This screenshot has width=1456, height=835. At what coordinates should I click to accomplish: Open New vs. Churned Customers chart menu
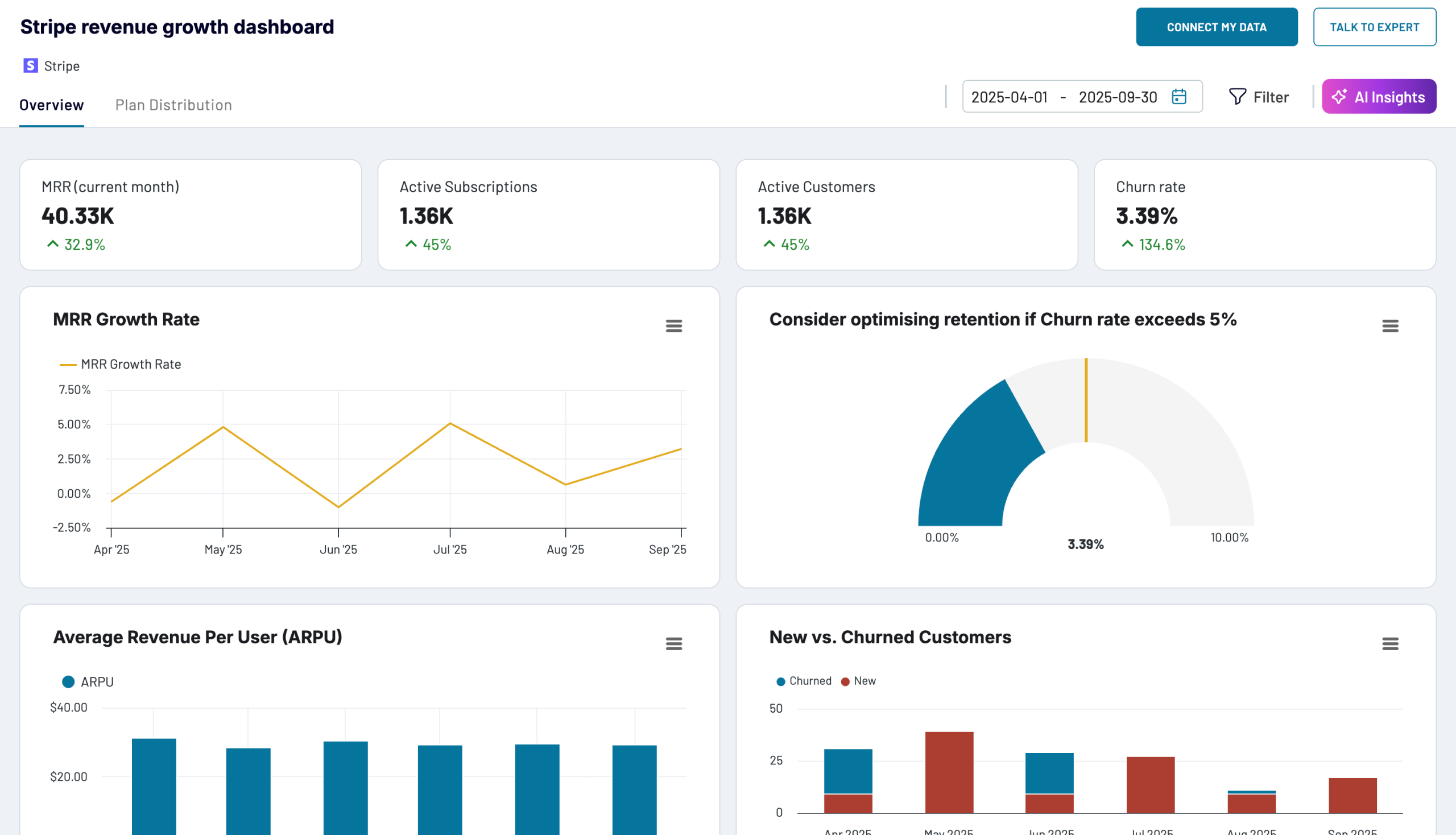point(1389,644)
